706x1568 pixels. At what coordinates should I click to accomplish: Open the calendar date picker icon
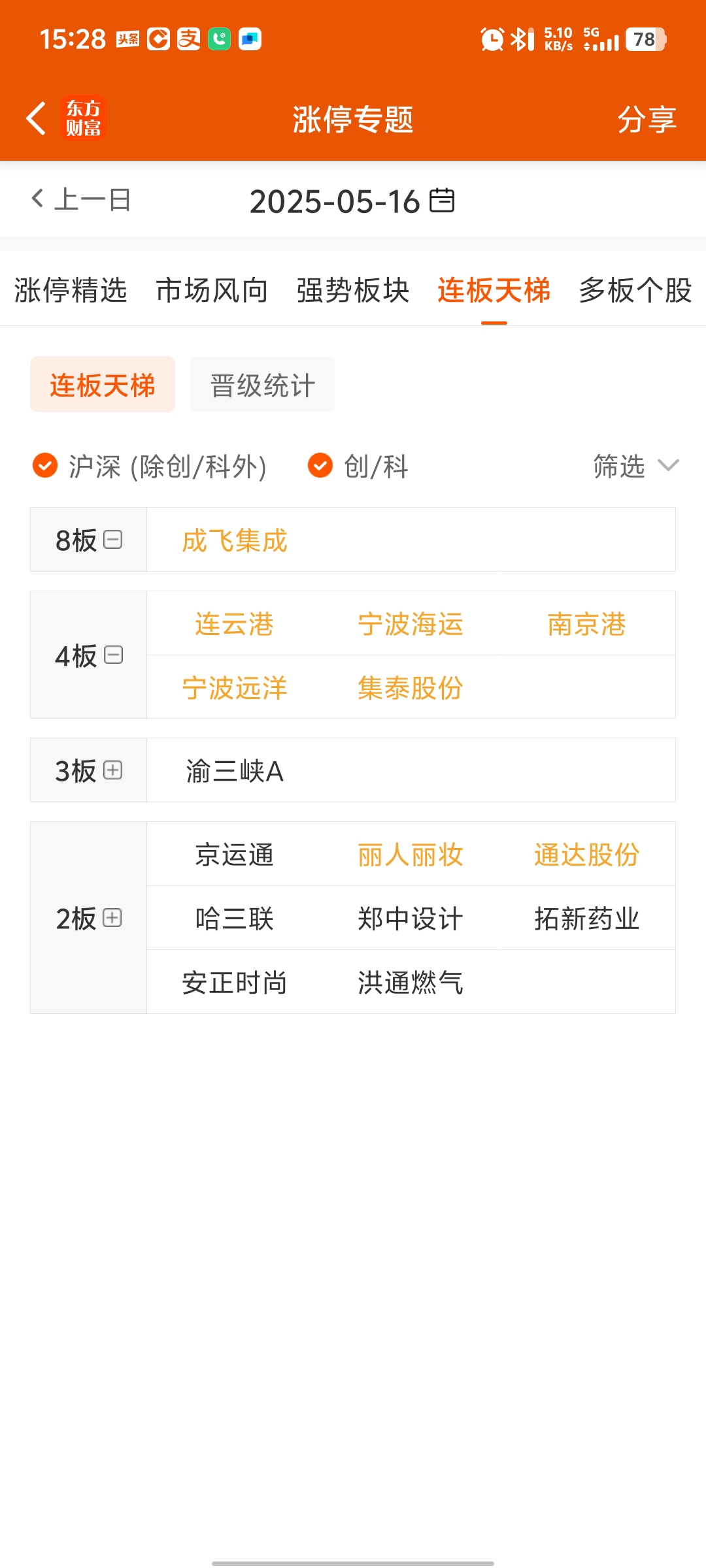(442, 200)
